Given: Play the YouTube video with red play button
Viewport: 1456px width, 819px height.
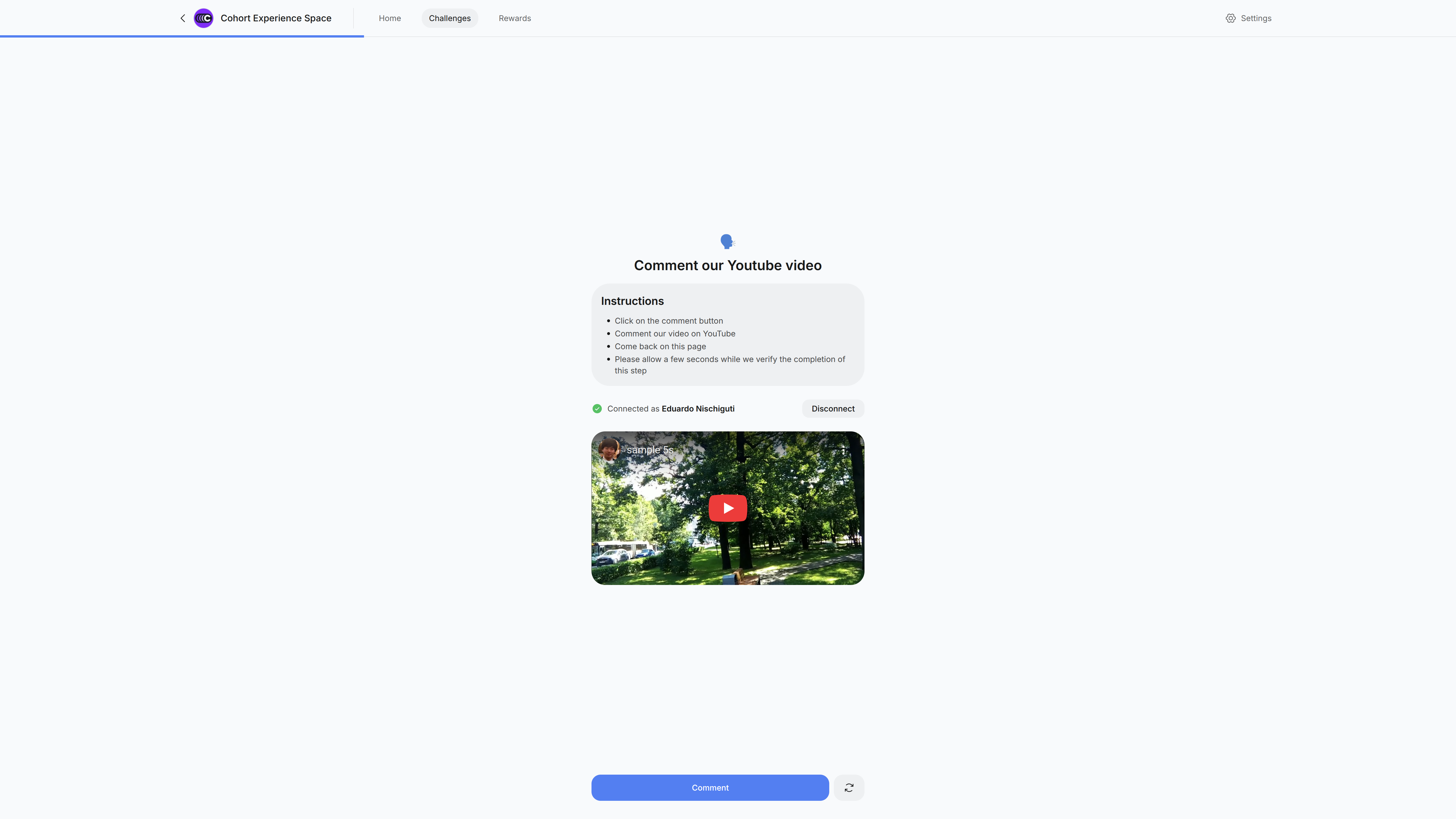Looking at the screenshot, I should 727,508.
